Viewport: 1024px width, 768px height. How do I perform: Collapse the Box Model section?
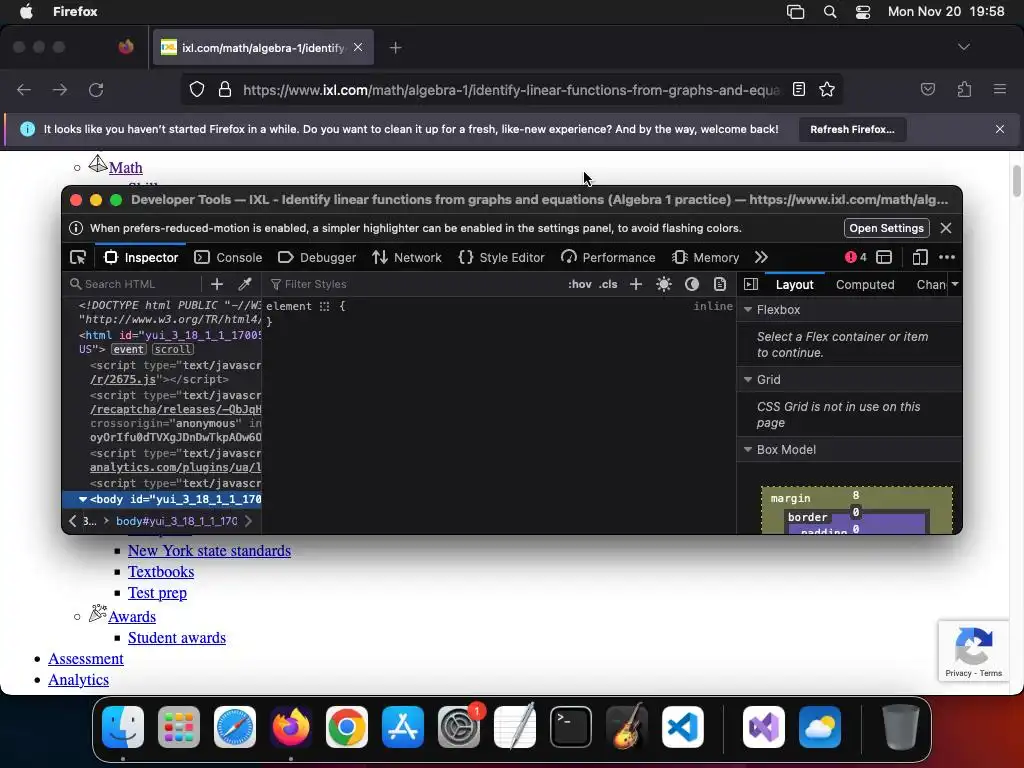coord(748,449)
